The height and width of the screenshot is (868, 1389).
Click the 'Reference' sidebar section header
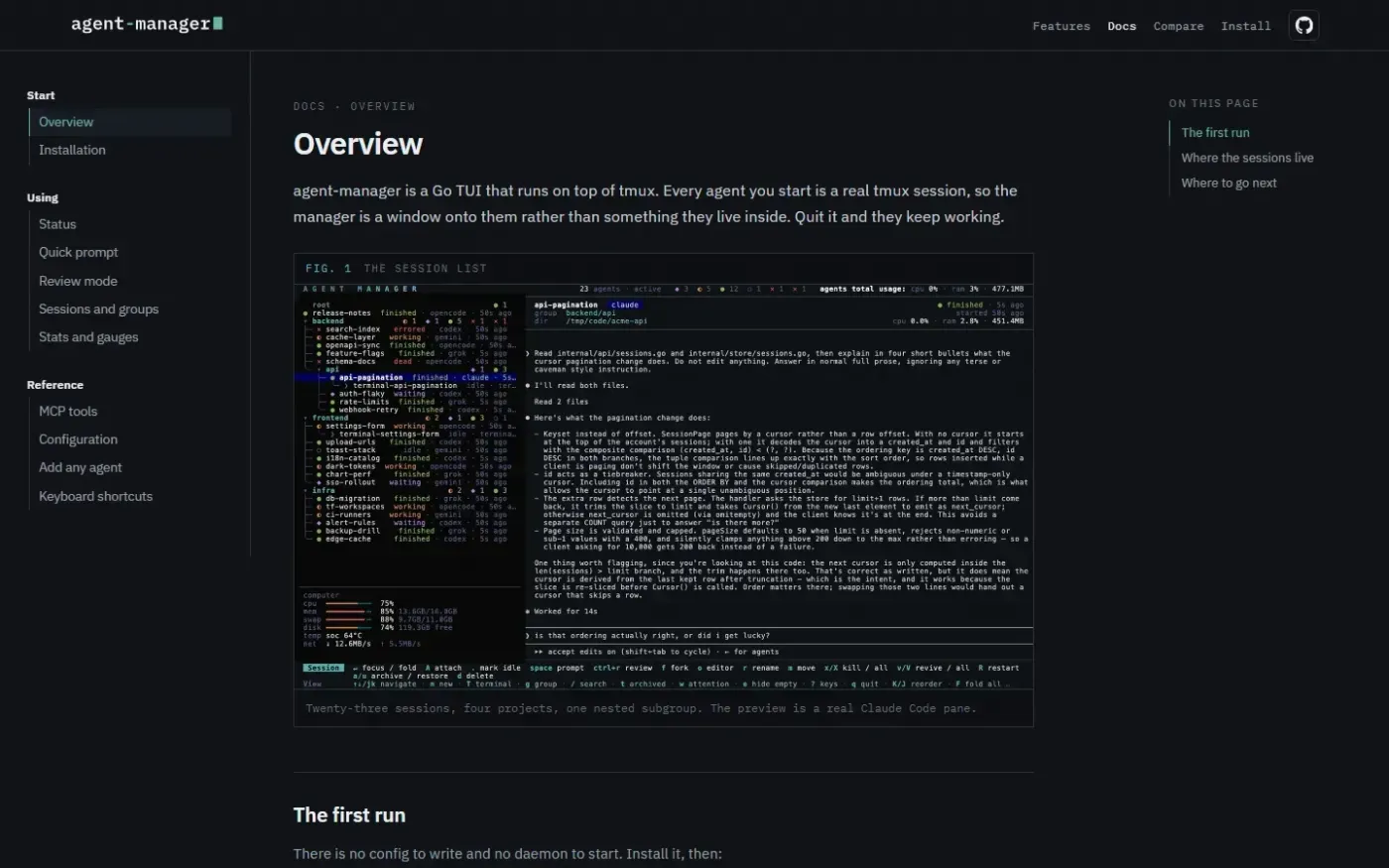[55, 385]
